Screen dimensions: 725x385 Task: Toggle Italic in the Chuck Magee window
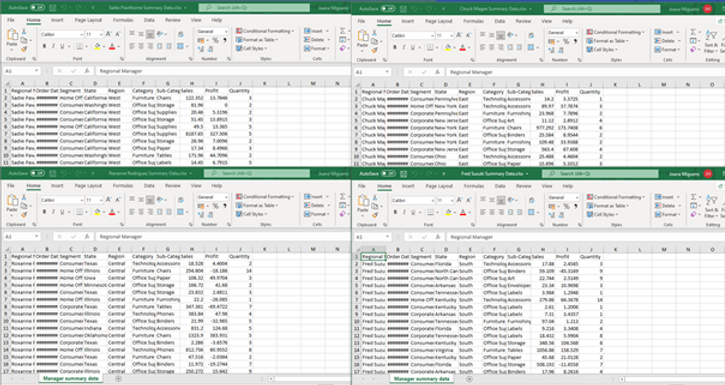coord(404,47)
